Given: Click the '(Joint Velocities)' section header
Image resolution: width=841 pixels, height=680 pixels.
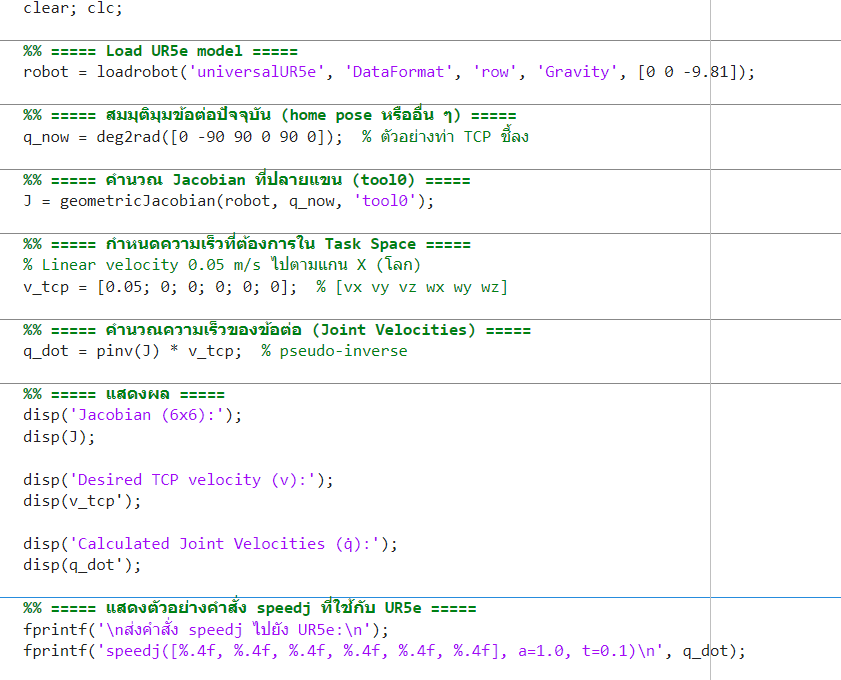Looking at the screenshot, I should [x=277, y=330].
